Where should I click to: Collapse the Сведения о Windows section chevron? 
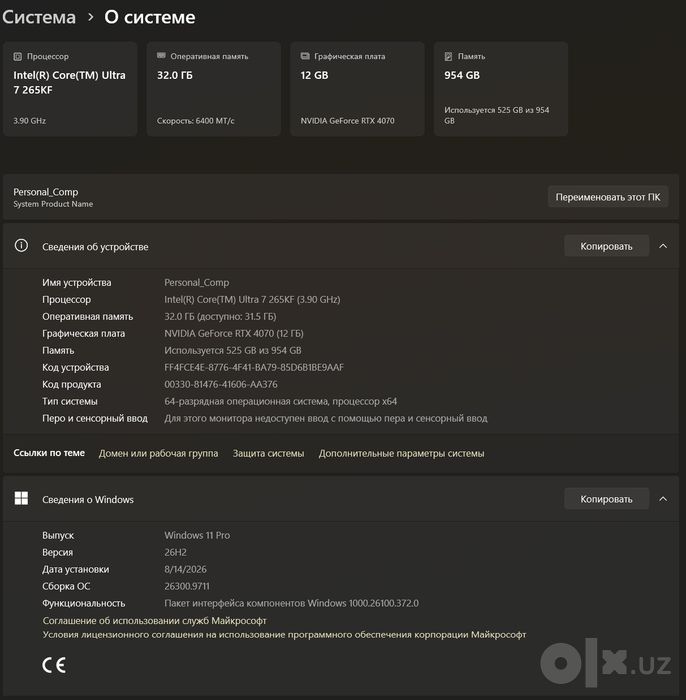[663, 499]
